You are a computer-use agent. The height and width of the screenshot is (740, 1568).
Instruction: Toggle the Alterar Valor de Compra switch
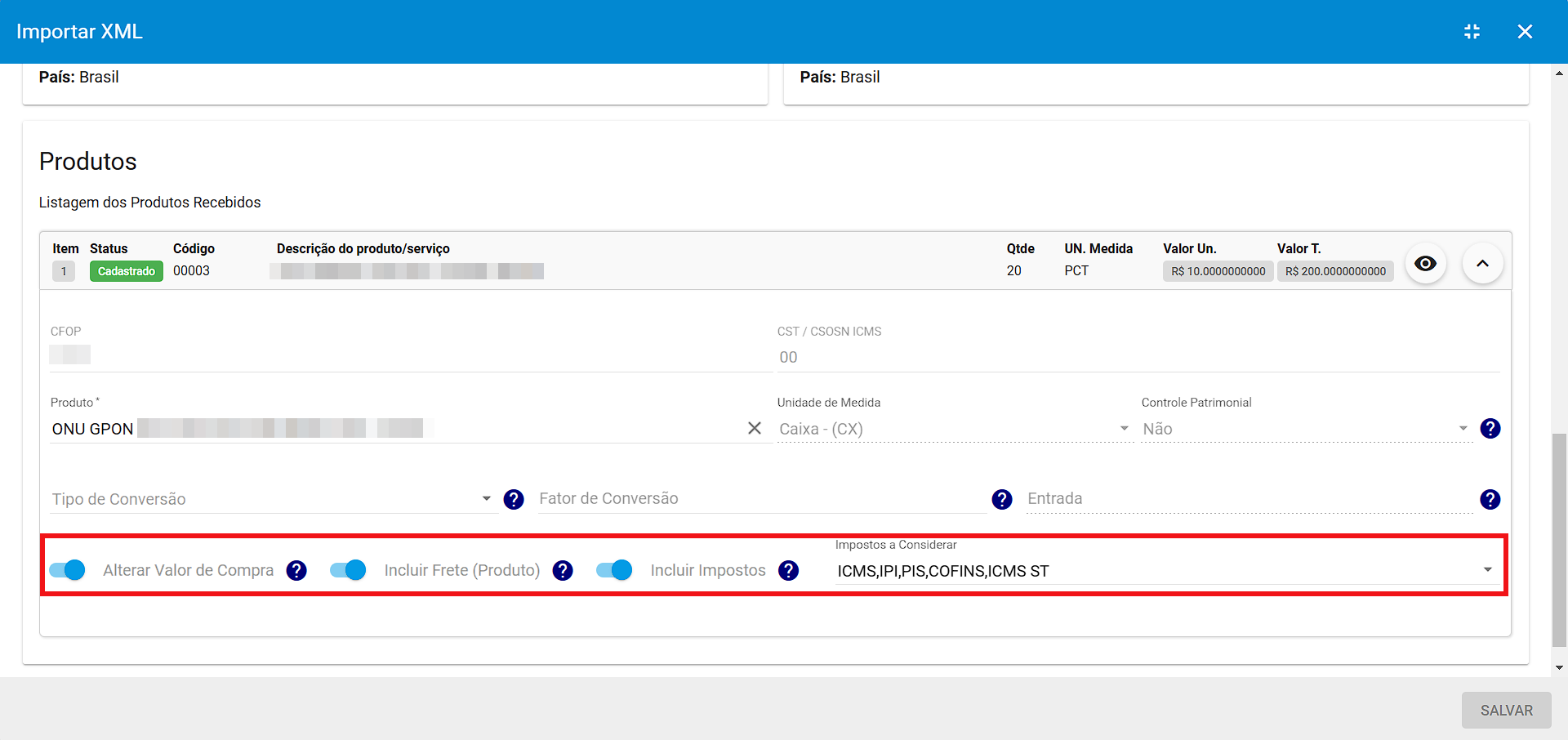[67, 570]
